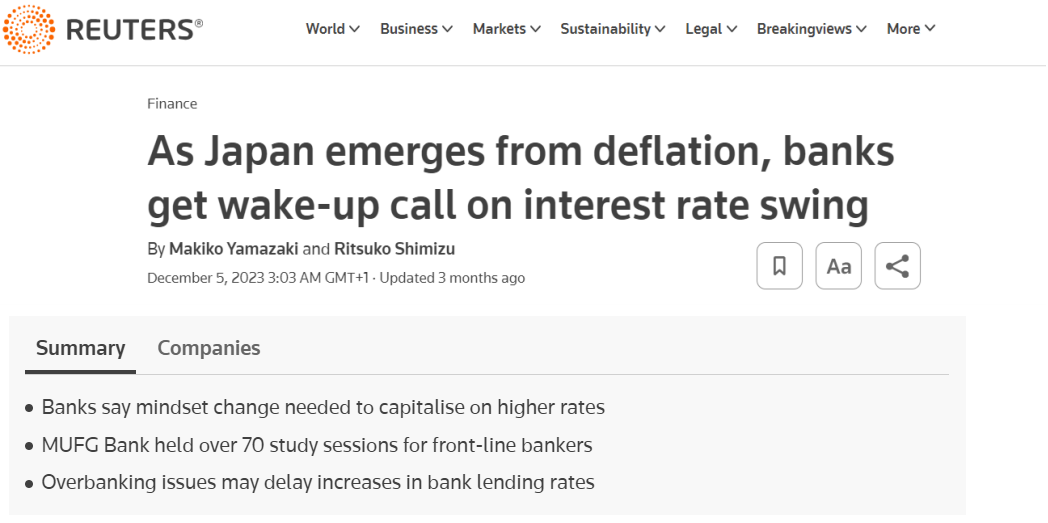Open the text size Aa control

839,266
